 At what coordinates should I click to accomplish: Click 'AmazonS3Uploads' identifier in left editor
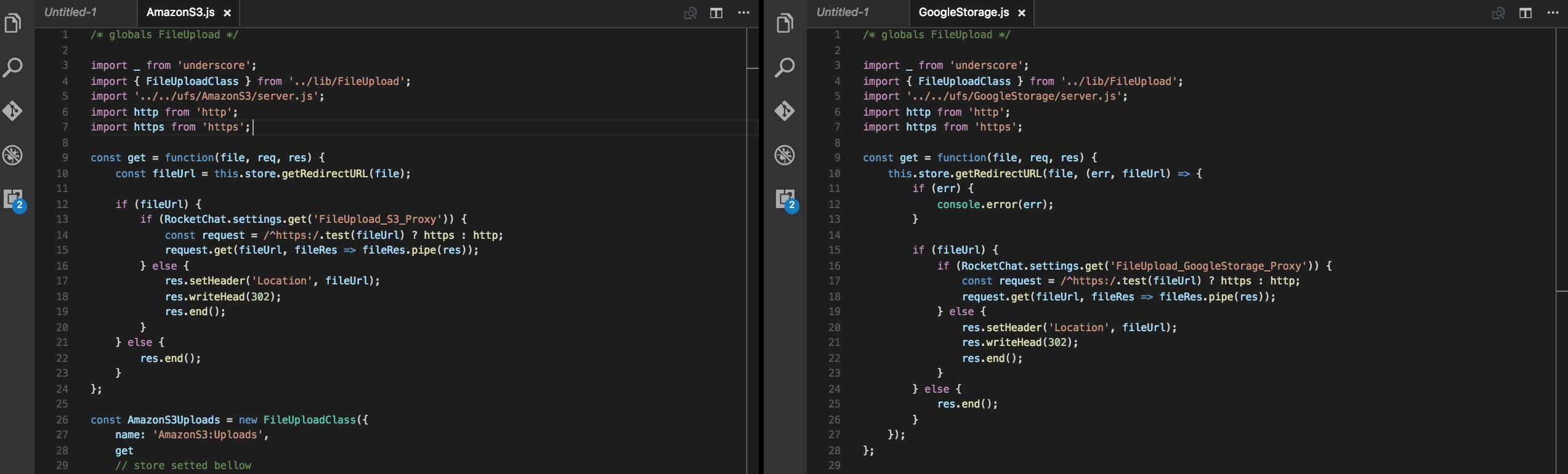point(174,420)
